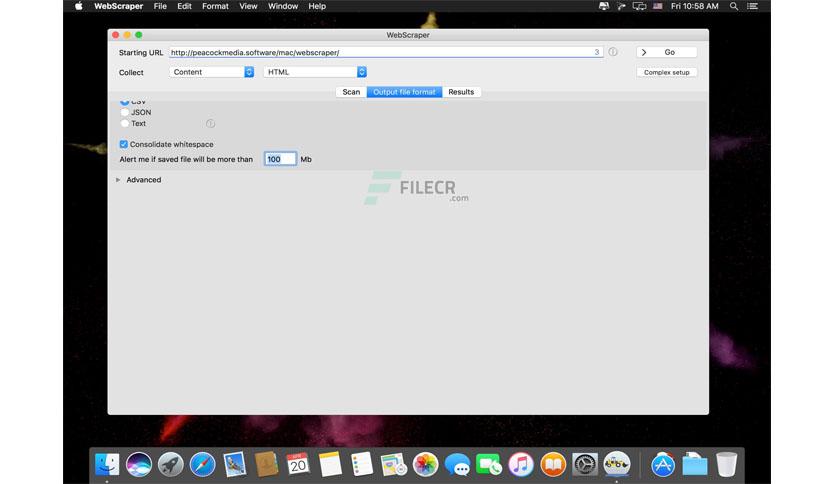Screen dimensions: 836x484
Task: Click the US flag input source icon
Action: coord(658,6)
